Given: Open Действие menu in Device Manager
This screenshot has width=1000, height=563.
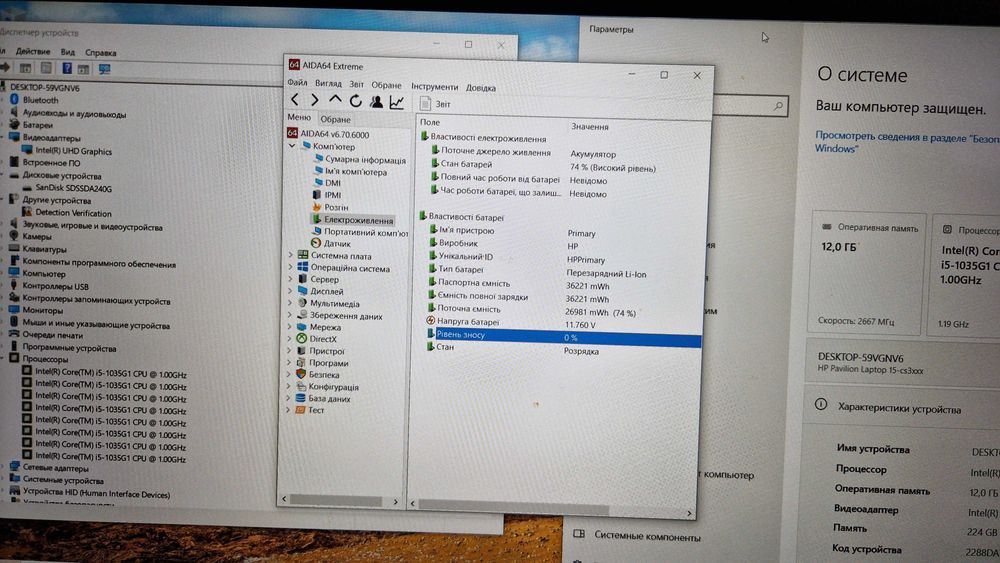Looking at the screenshot, I should [33, 51].
